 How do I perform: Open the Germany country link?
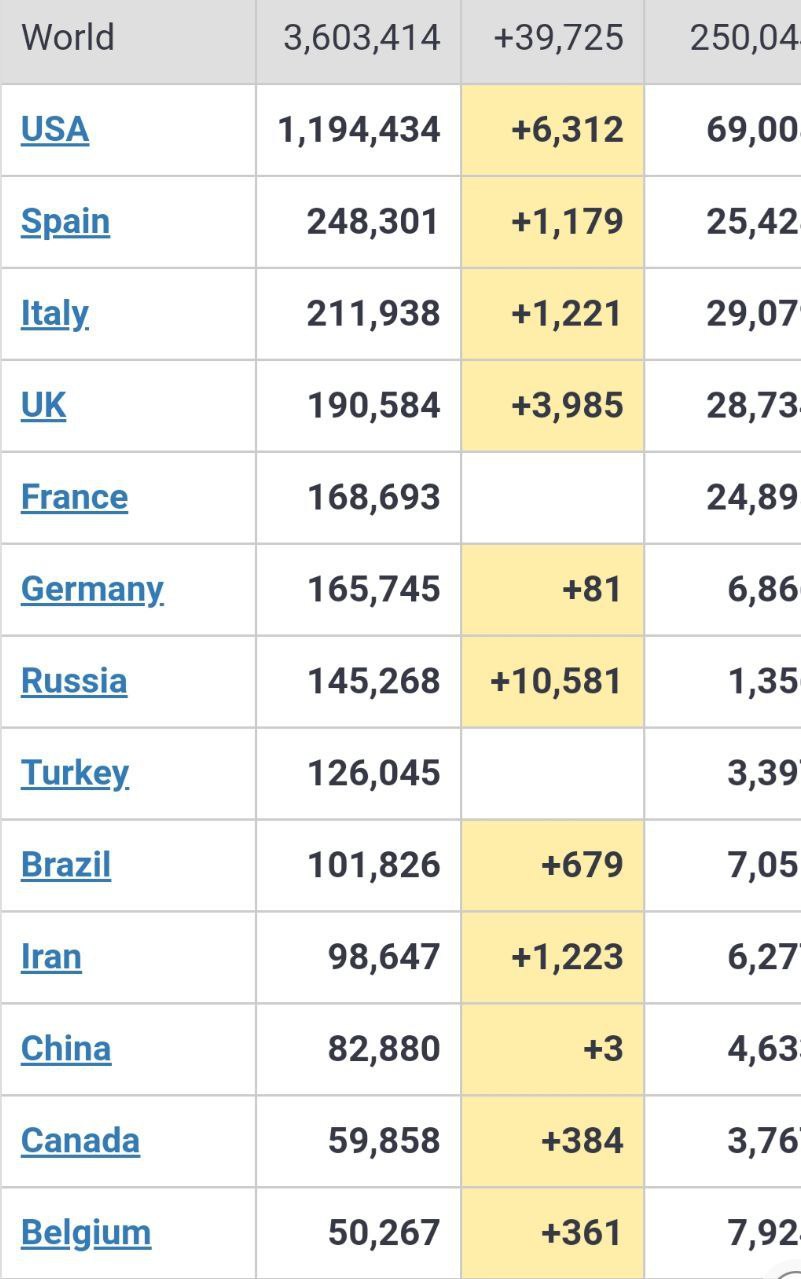[92, 590]
